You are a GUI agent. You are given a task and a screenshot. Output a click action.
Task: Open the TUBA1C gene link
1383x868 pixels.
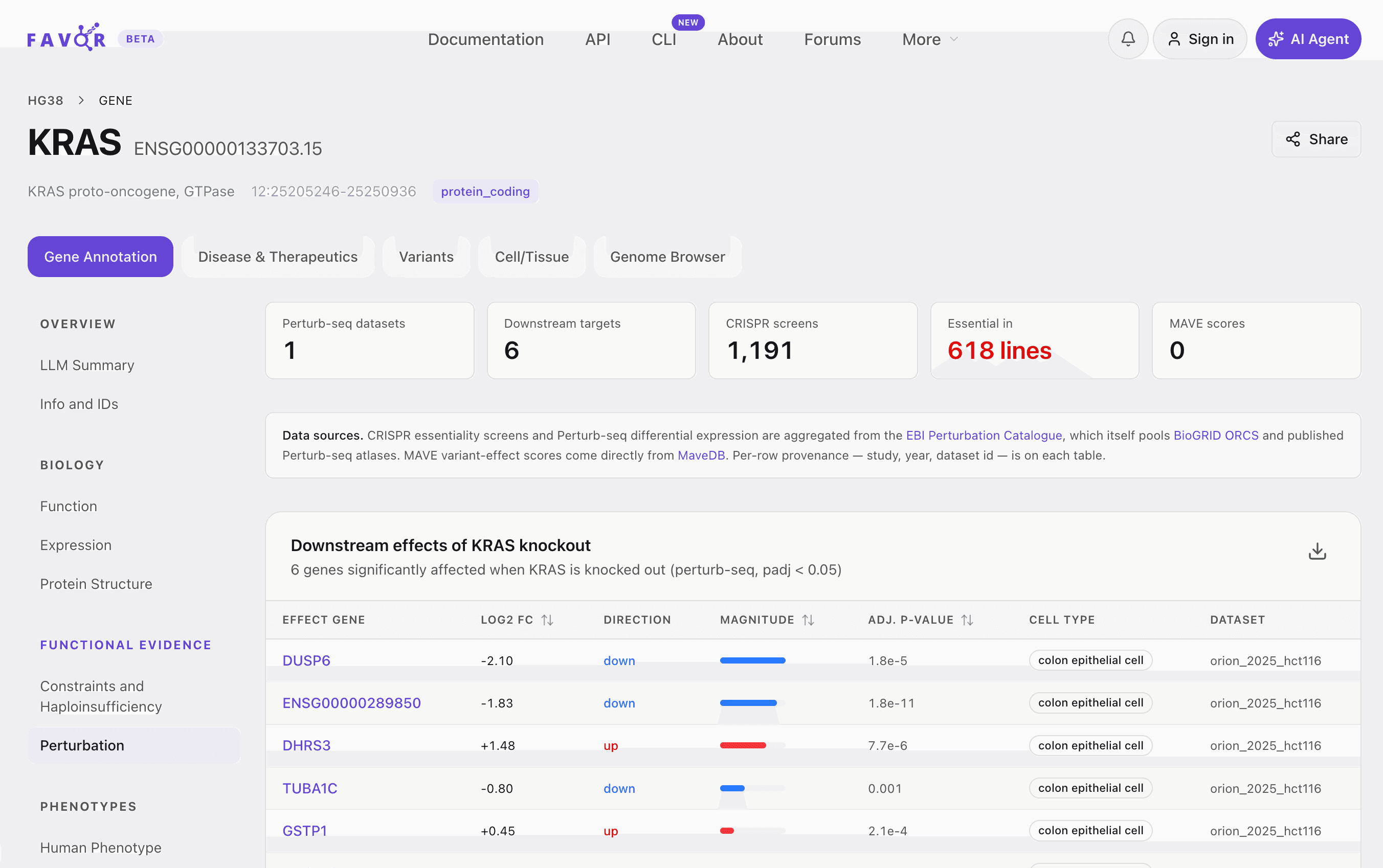[309, 788]
